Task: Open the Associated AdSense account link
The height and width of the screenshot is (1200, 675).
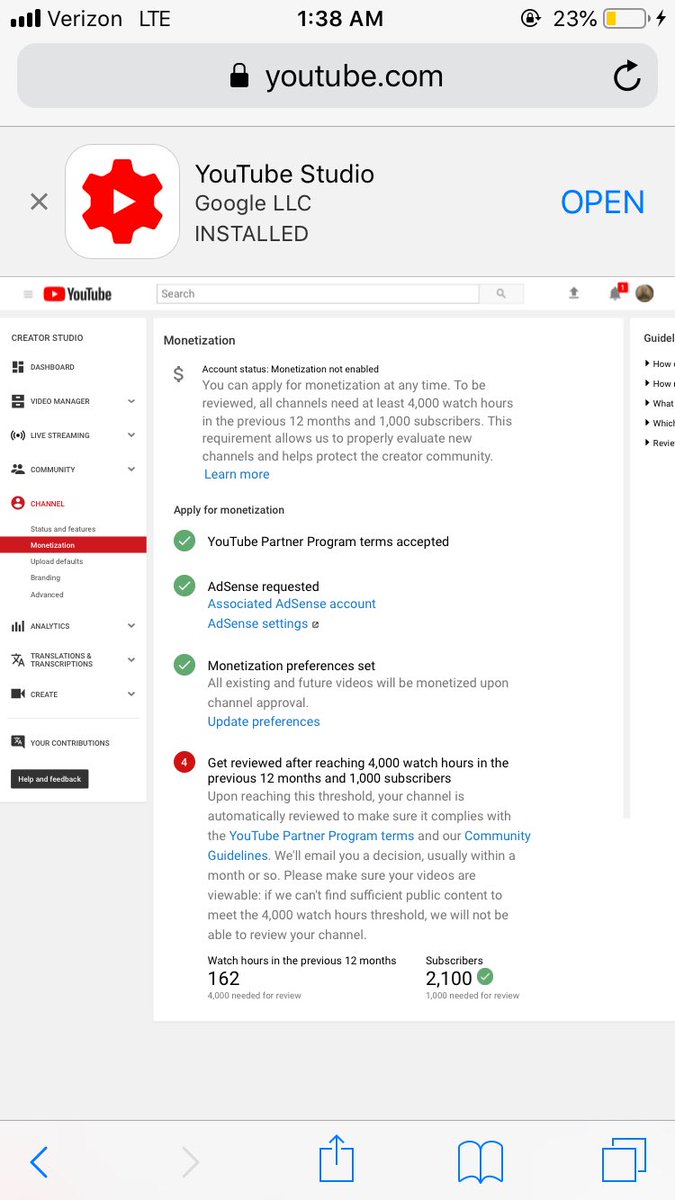Action: pos(292,604)
